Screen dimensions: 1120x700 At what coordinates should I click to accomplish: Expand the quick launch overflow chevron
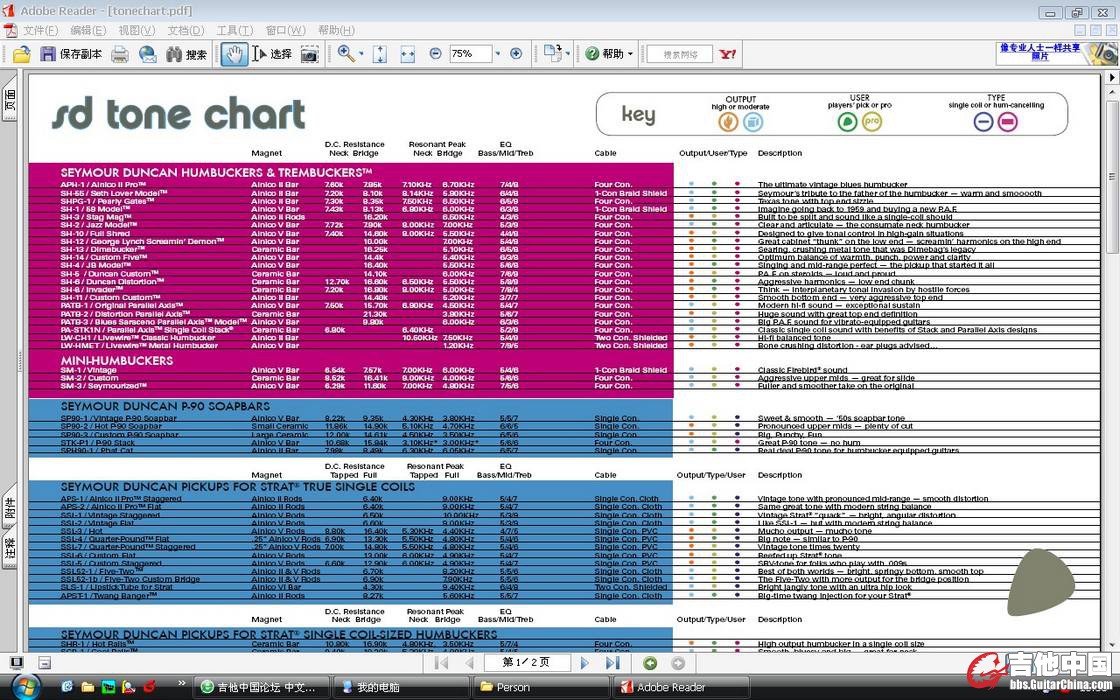tap(181, 684)
